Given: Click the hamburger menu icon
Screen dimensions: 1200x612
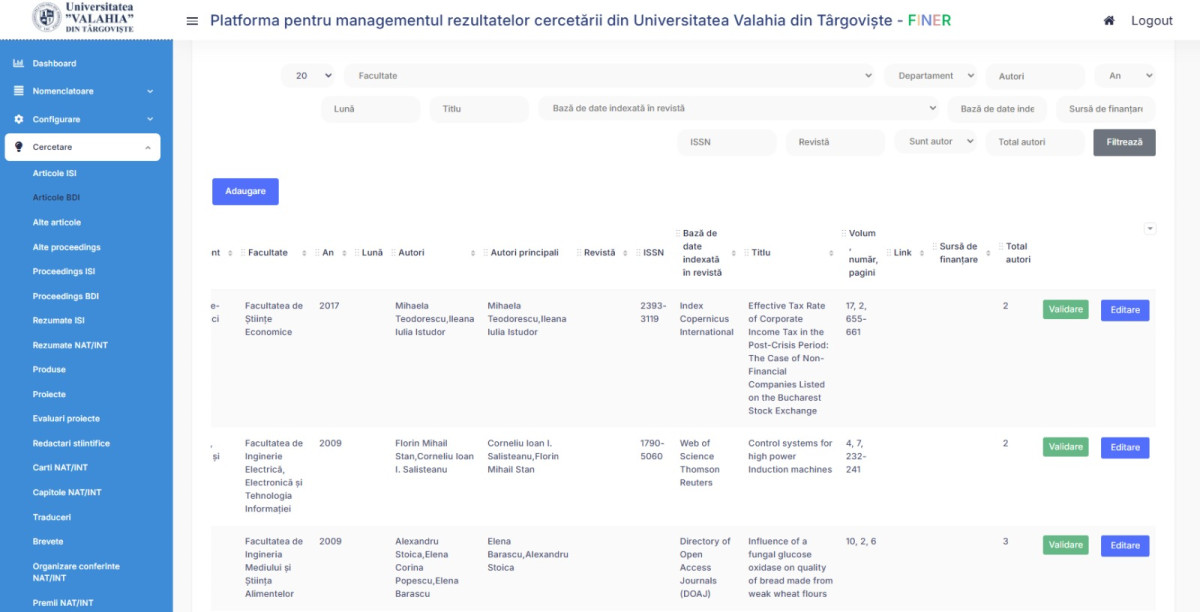Looking at the screenshot, I should (192, 21).
